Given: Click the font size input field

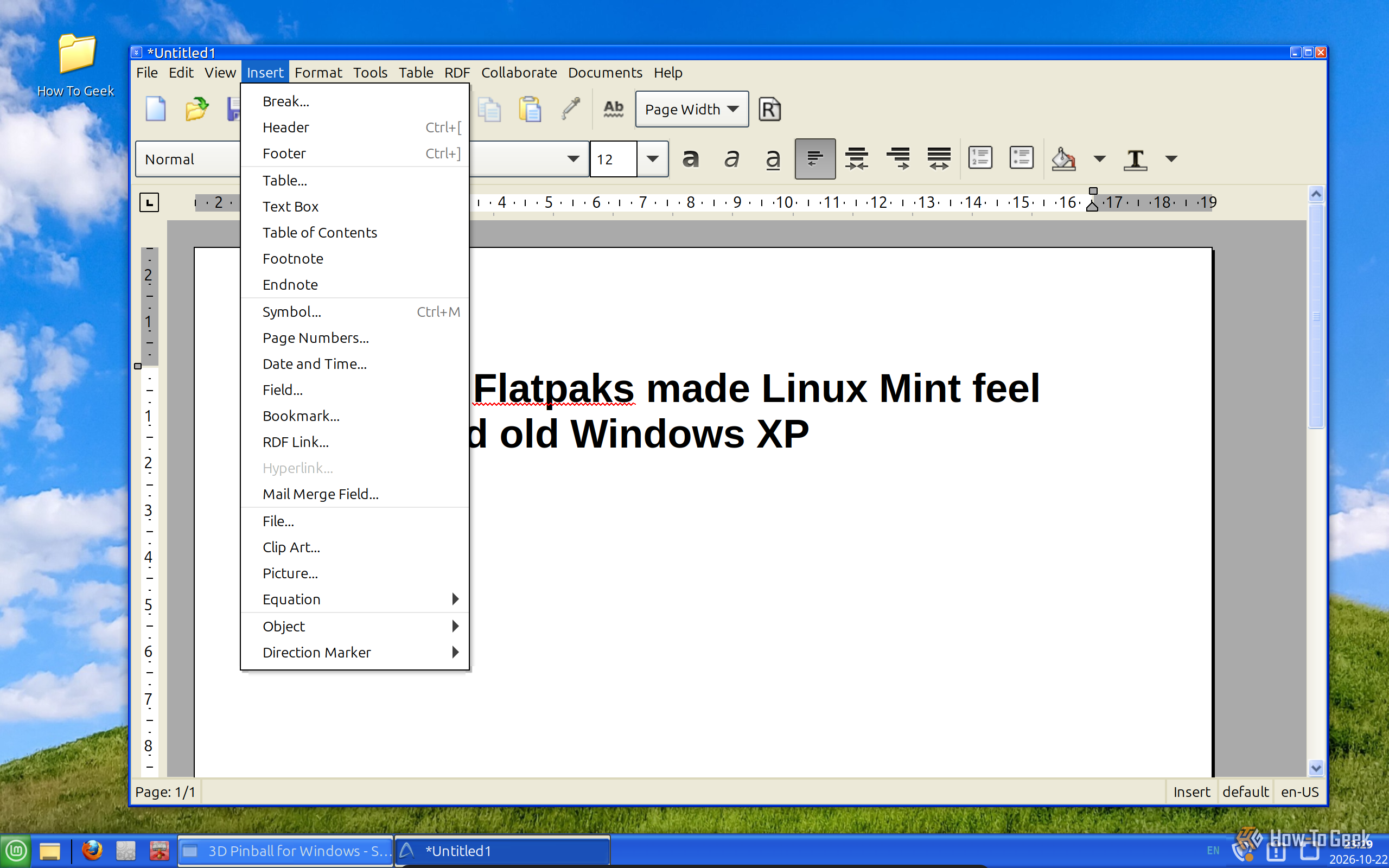Looking at the screenshot, I should tap(613, 159).
